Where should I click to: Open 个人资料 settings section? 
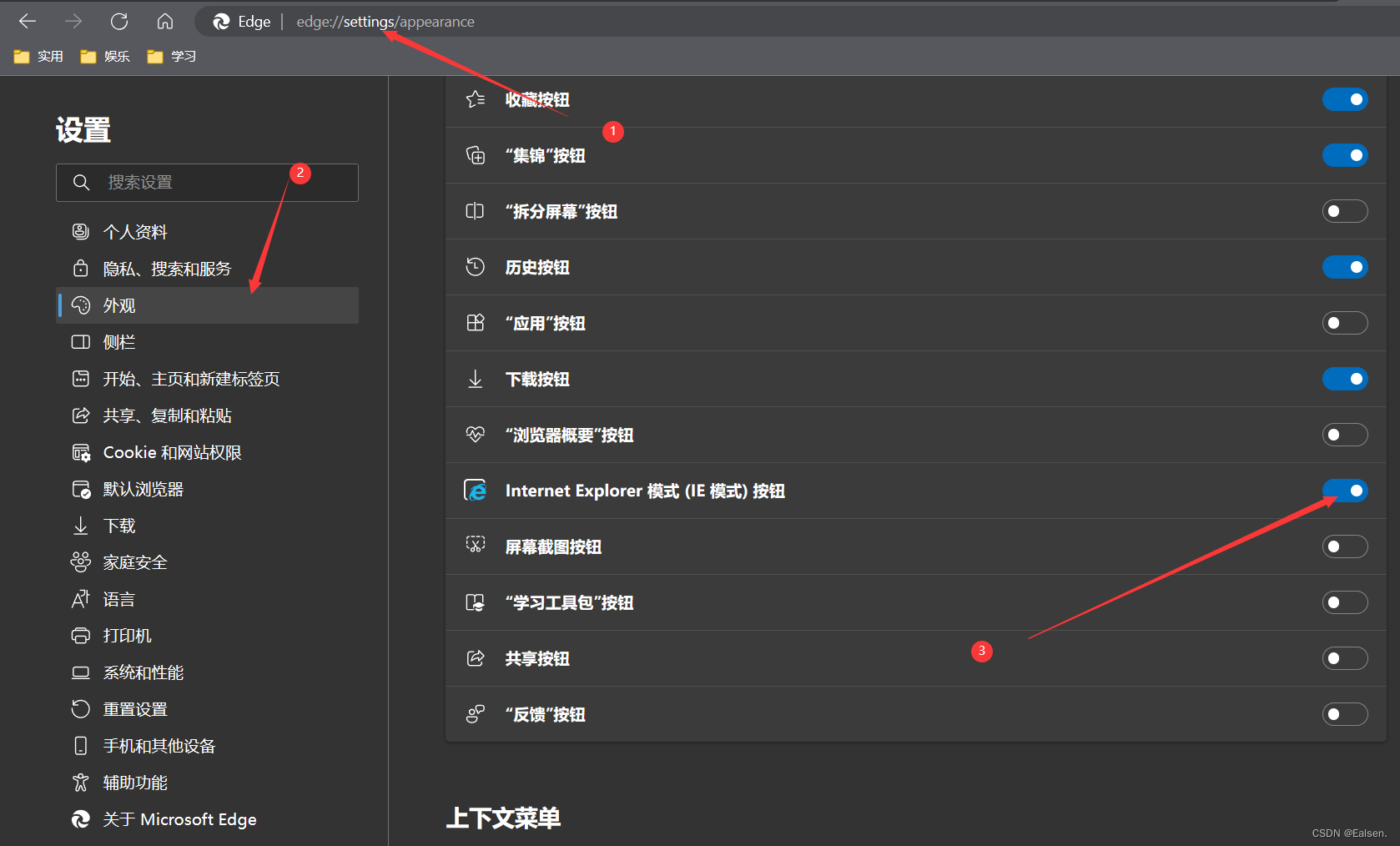click(x=208, y=232)
